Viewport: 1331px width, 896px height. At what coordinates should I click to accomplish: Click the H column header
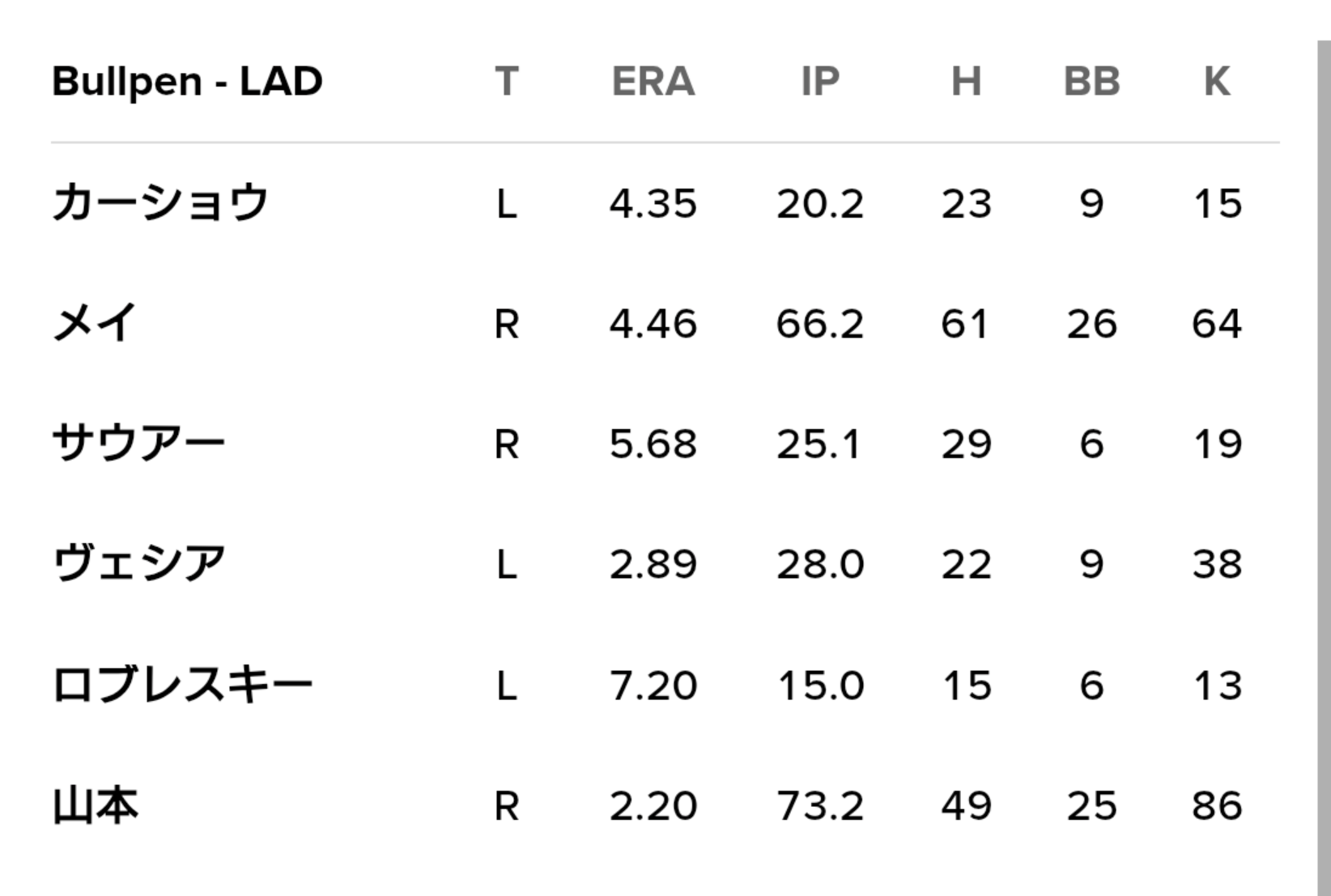pyautogui.click(x=966, y=81)
